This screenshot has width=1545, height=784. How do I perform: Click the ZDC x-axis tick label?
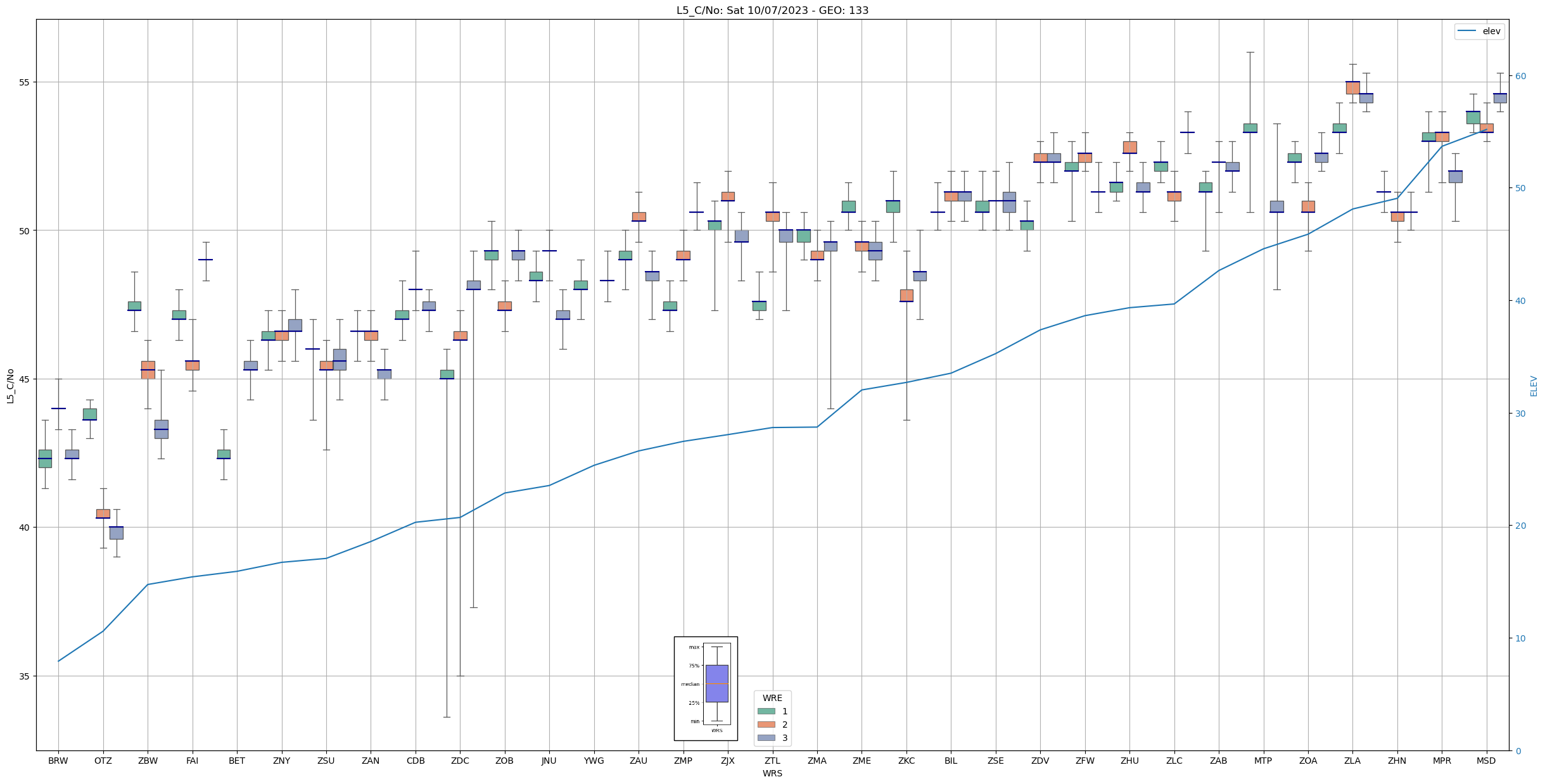click(460, 761)
